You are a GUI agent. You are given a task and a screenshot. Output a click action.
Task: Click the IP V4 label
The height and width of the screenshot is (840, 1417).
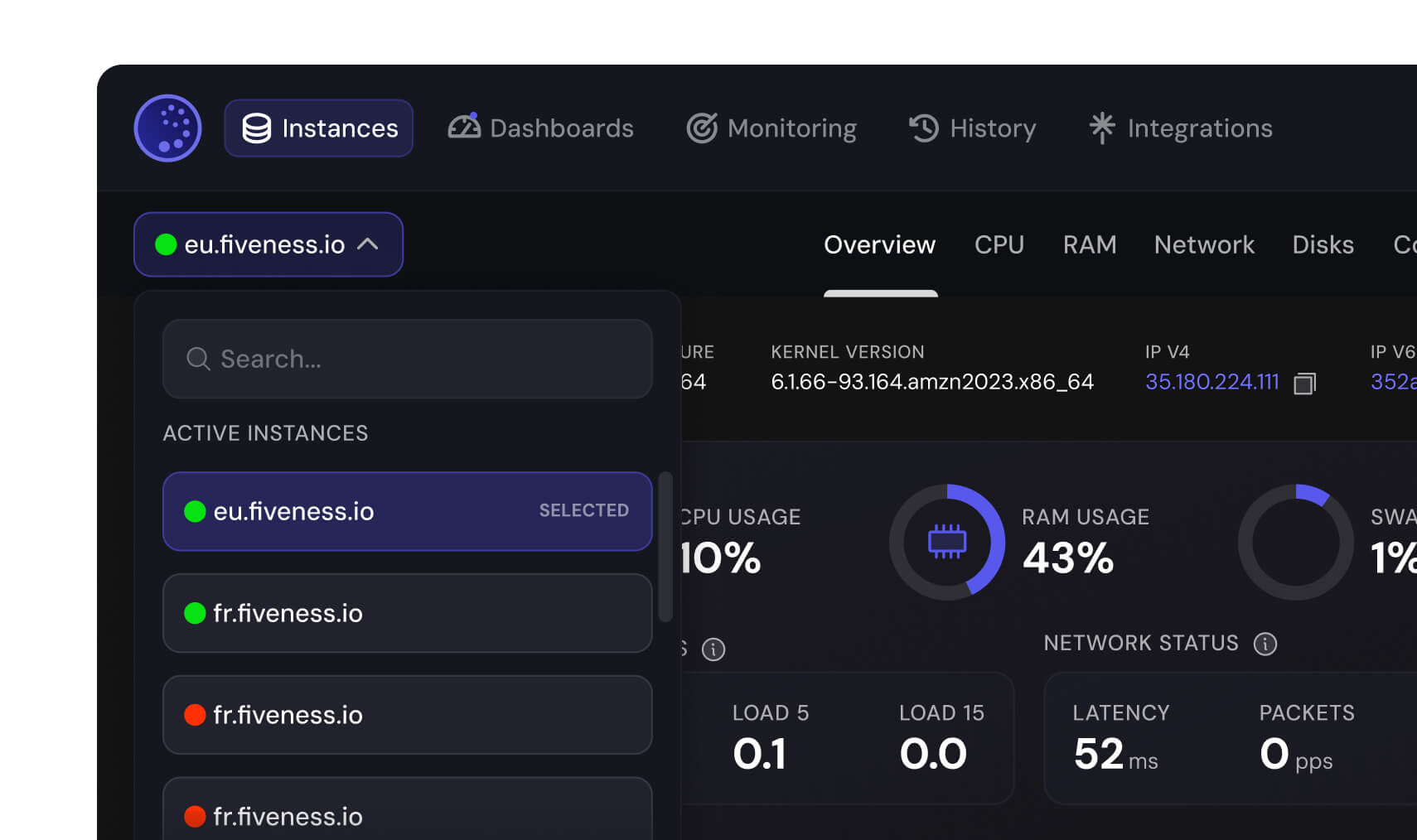click(x=1168, y=352)
